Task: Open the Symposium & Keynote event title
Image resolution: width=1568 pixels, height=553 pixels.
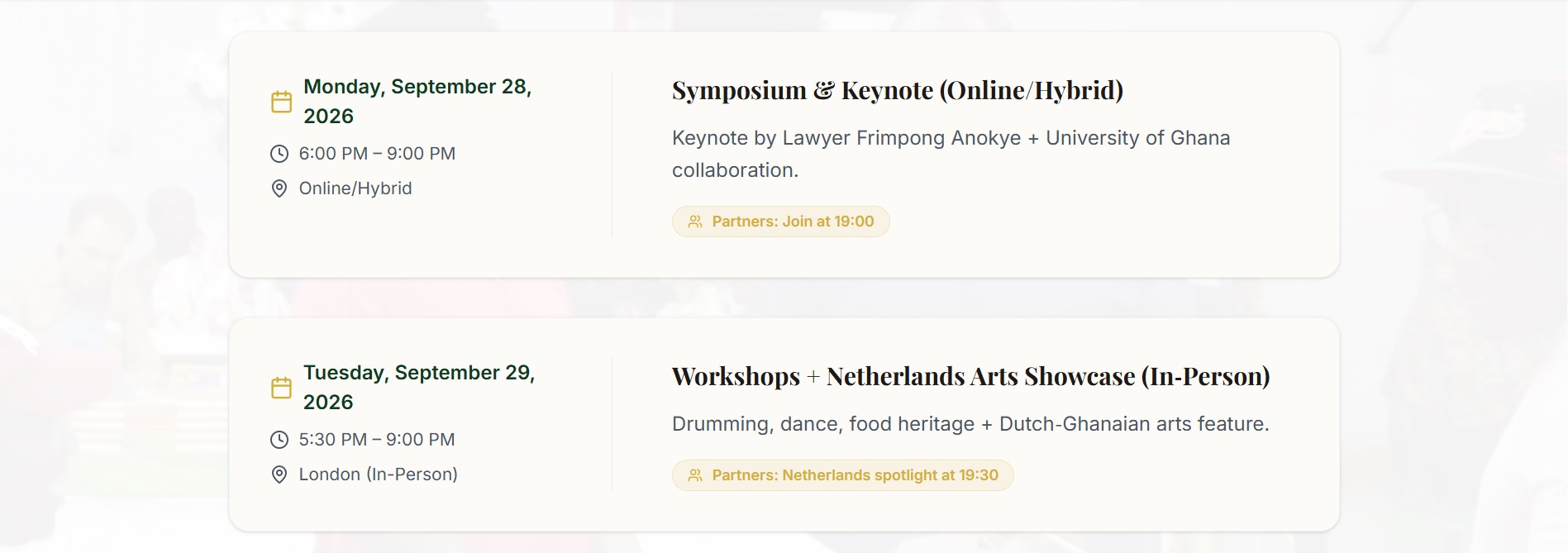Action: [897, 90]
